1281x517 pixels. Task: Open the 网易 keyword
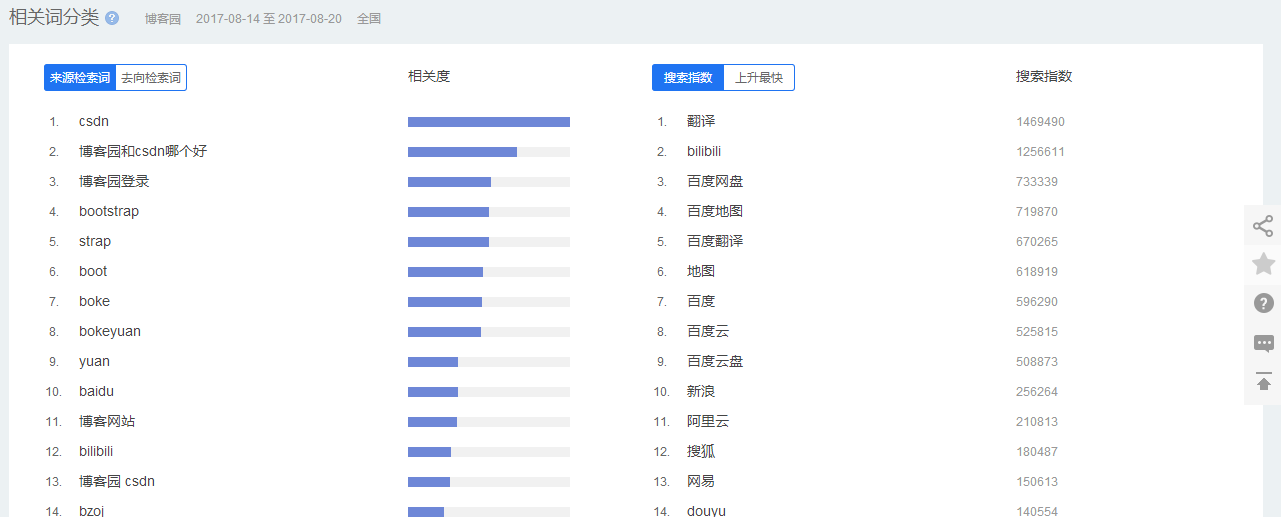click(x=701, y=481)
